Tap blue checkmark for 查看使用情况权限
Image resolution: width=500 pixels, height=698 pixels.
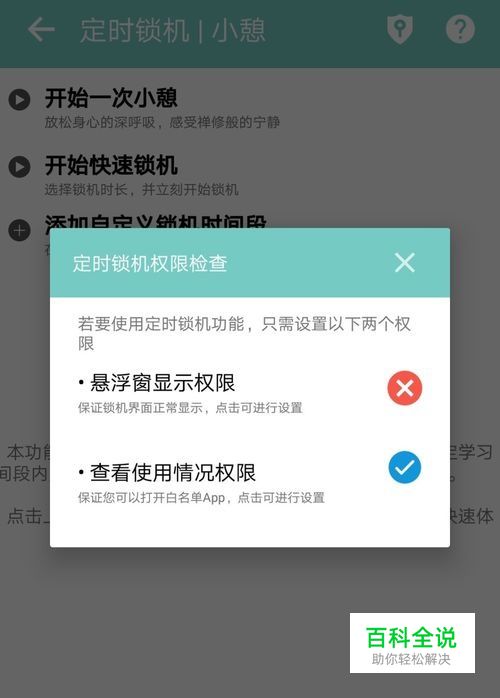pos(405,467)
